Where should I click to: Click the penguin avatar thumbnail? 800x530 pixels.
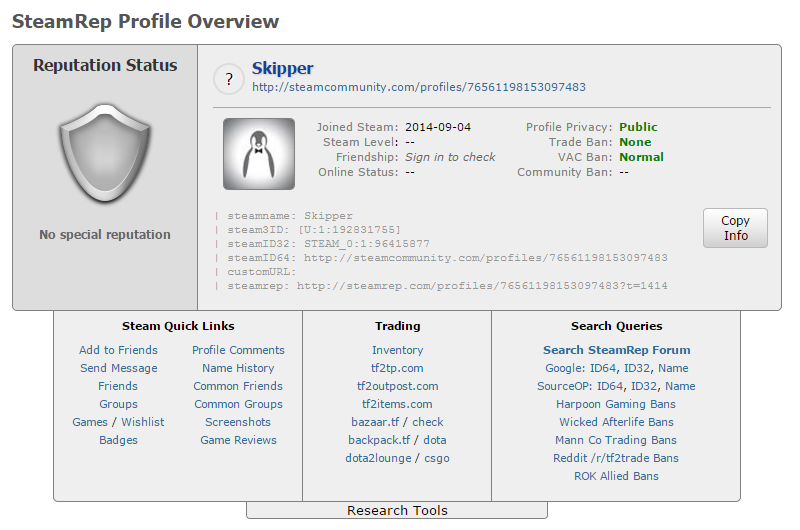pos(258,154)
